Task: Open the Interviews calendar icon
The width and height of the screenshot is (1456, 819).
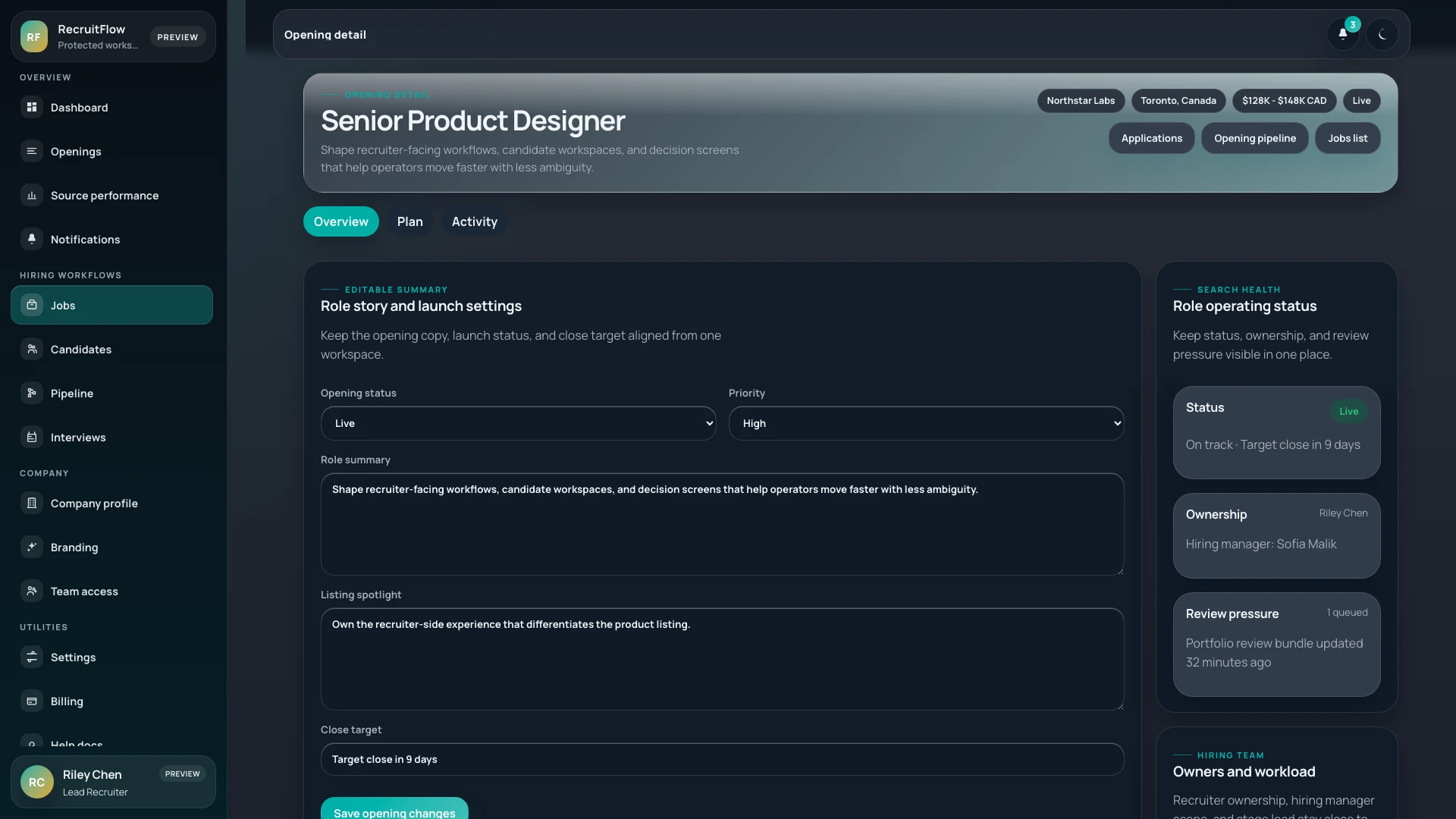Action: coord(32,438)
